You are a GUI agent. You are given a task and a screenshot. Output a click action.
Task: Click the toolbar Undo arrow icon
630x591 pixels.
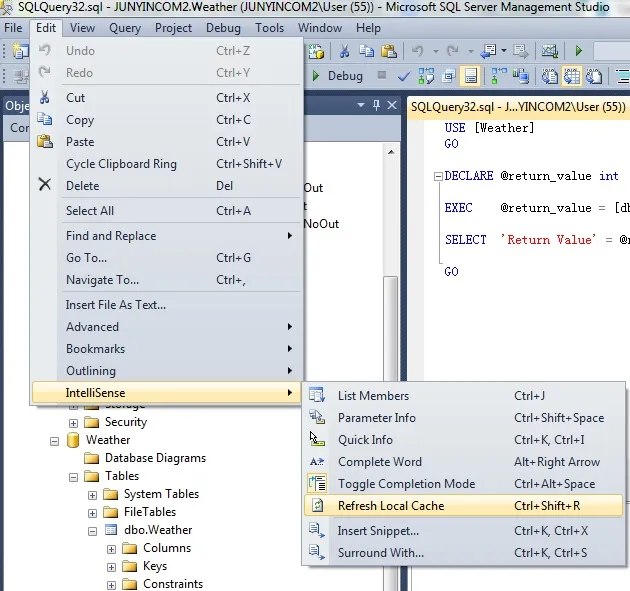418,51
